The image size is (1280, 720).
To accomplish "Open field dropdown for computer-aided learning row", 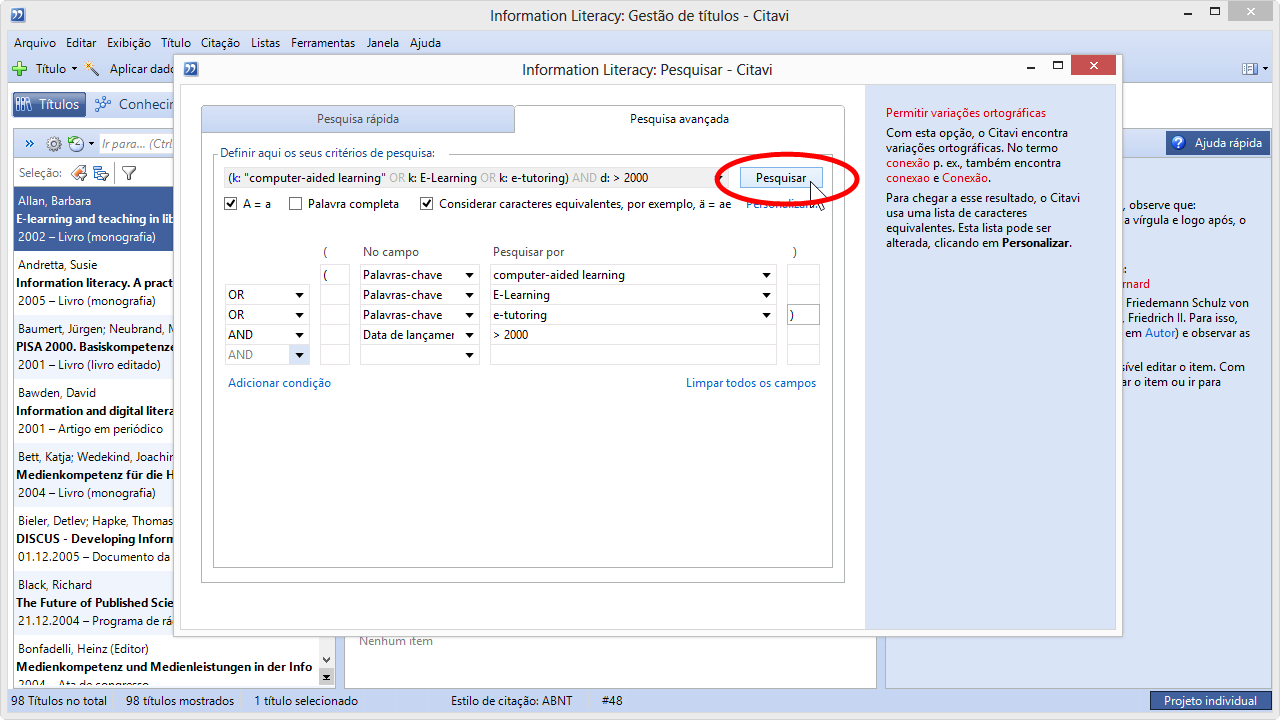I will [x=469, y=275].
